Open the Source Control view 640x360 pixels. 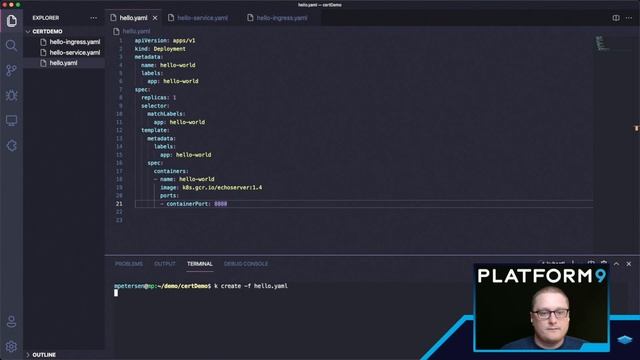tap(11, 70)
